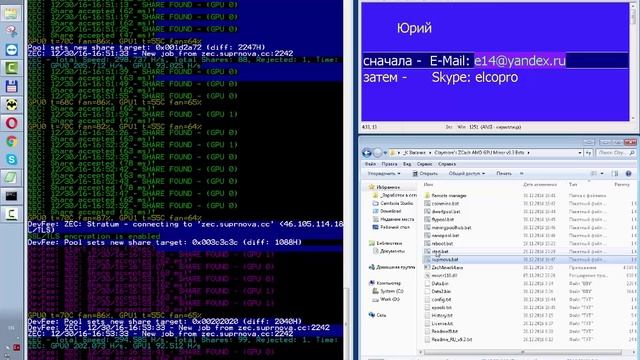Sort files by Дата изменения column header
640x360 pixels.
540,184
